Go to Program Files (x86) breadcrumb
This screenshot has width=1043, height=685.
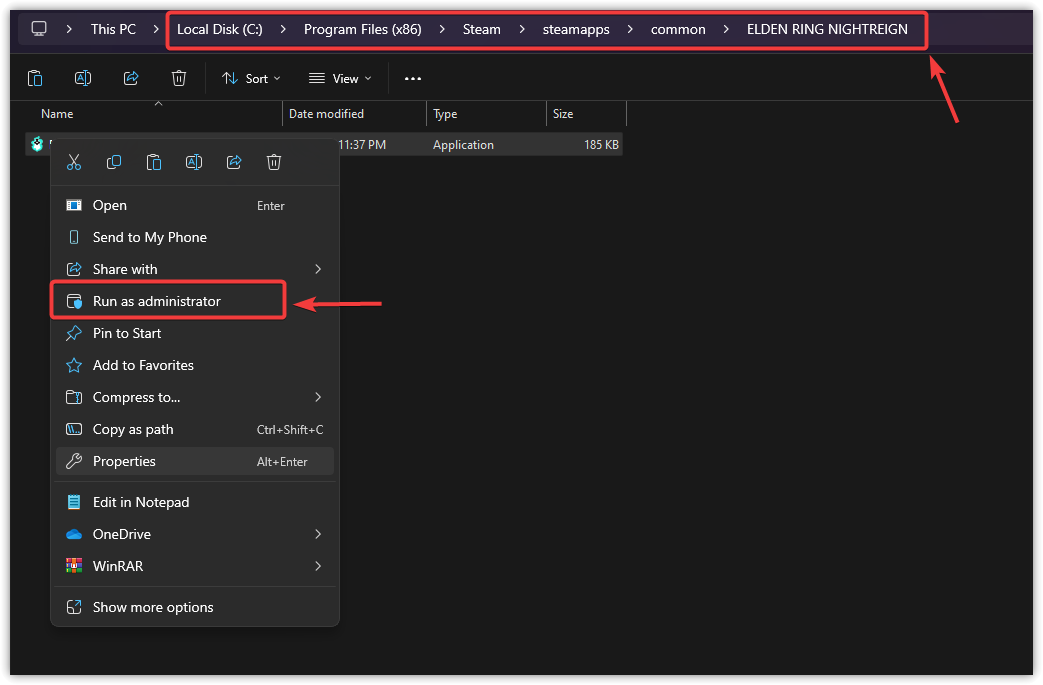[x=362, y=29]
